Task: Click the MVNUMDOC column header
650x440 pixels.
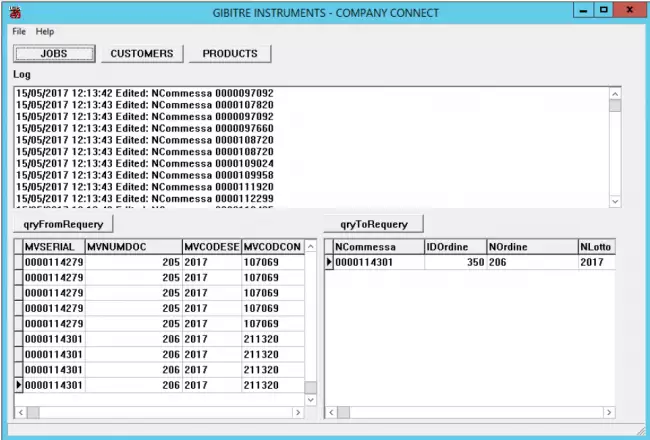Action: [132, 246]
